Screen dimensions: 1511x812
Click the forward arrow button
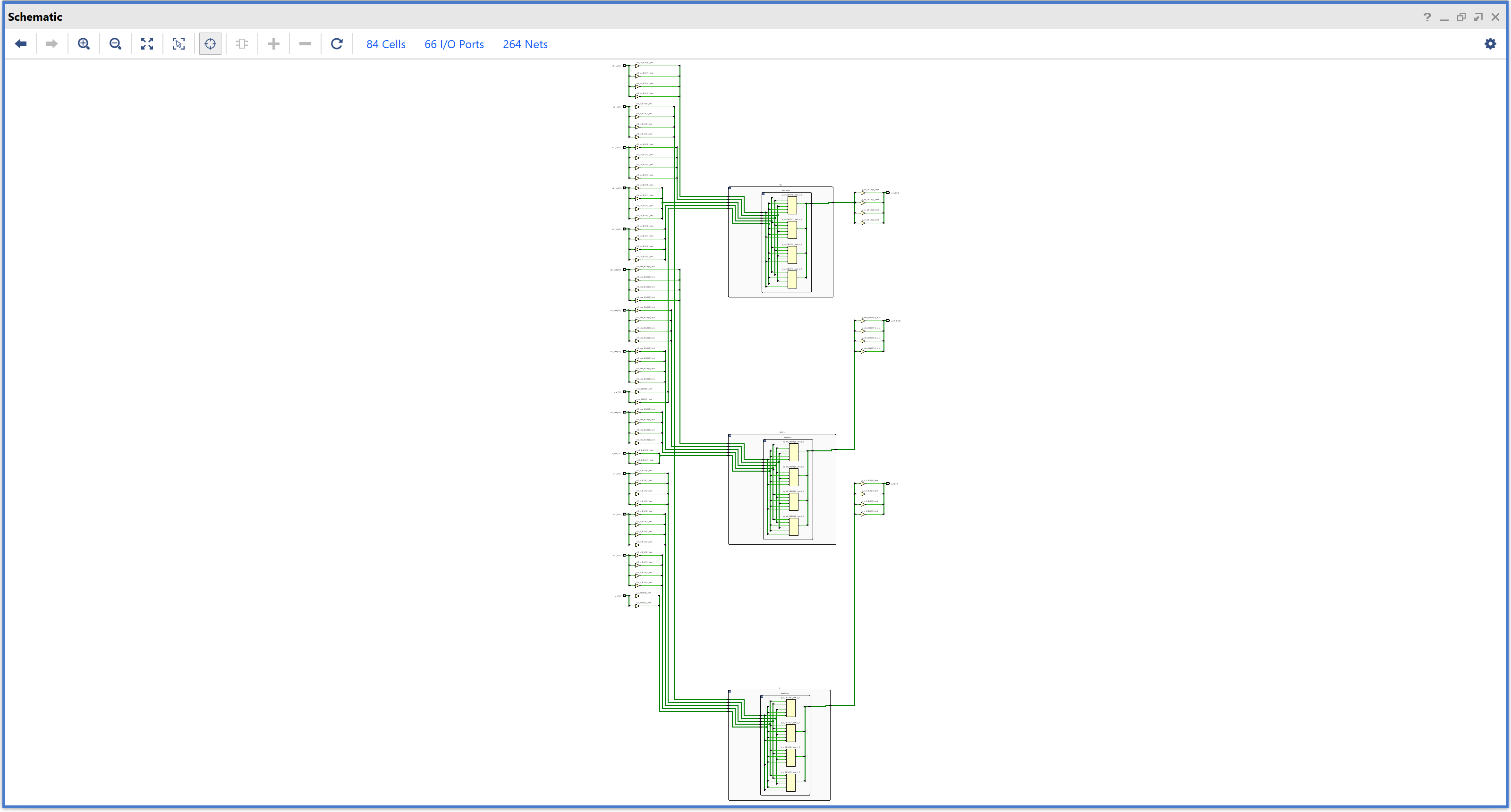(x=51, y=44)
